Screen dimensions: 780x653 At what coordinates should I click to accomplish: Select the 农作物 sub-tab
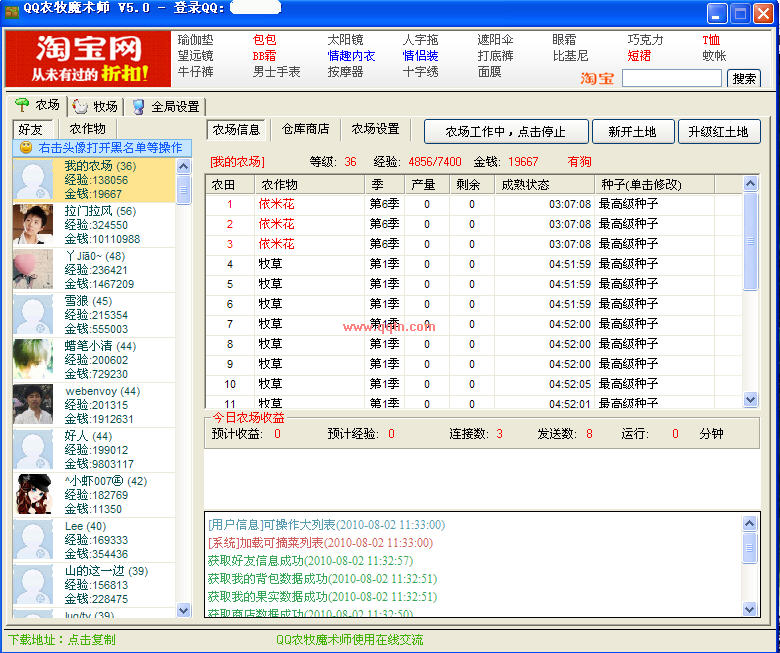coord(88,129)
